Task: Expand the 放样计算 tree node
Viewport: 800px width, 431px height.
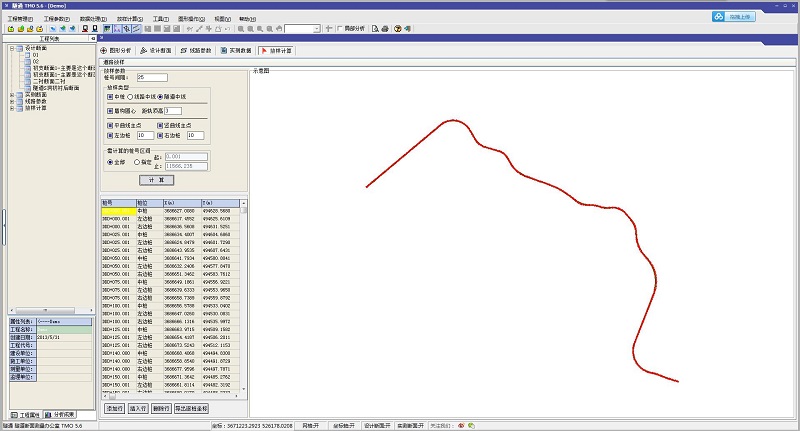Action: pos(12,108)
